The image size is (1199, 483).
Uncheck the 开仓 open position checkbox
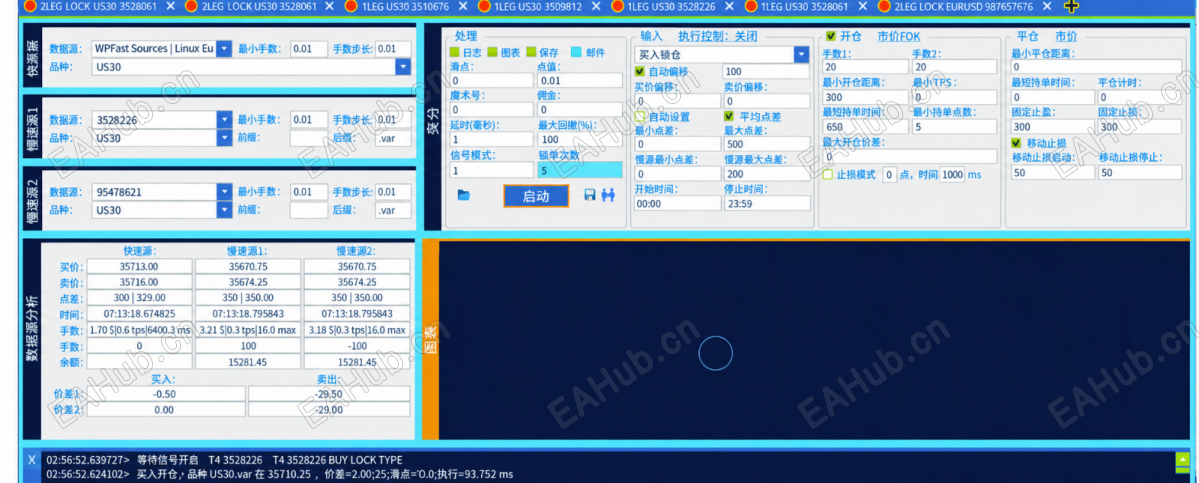point(831,36)
